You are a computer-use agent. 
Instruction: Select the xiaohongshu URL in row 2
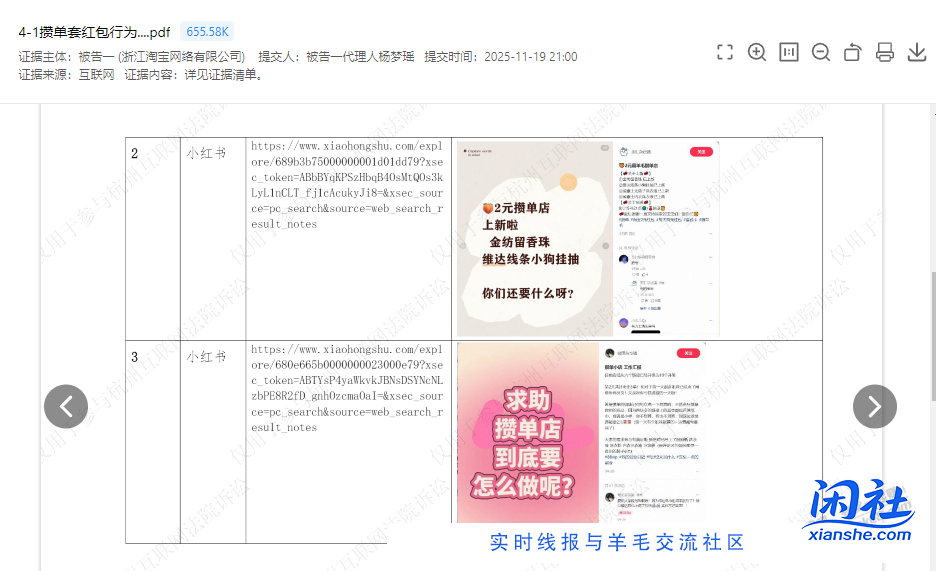(347, 185)
